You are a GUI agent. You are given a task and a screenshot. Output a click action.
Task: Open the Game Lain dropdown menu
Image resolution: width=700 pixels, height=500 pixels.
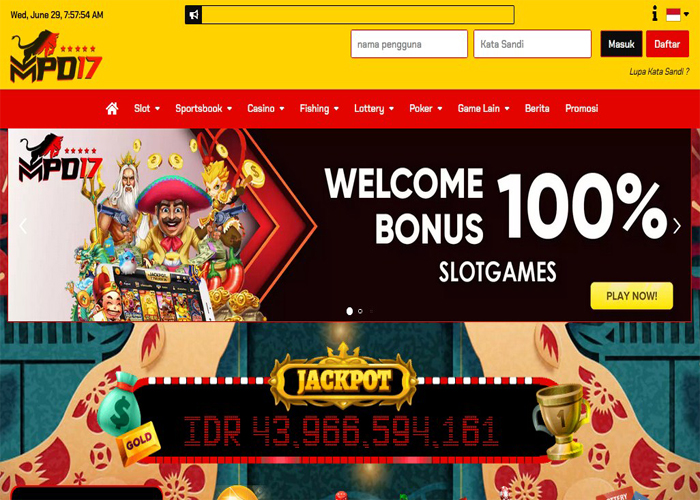[483, 108]
